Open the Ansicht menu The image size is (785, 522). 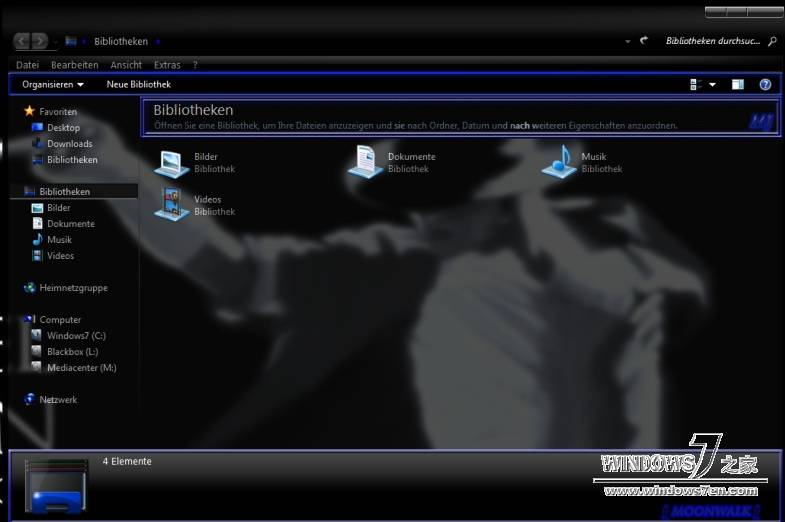tap(126, 65)
